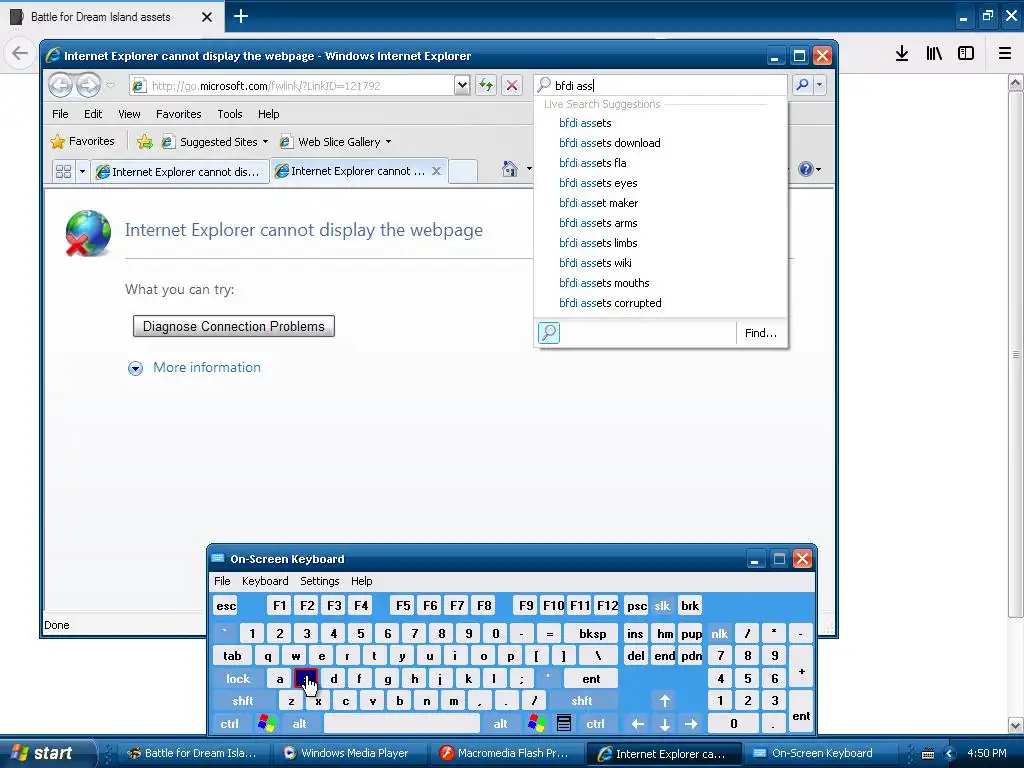1024x768 pixels.
Task: Click the Find... button in suggestions panel
Action: 761,332
